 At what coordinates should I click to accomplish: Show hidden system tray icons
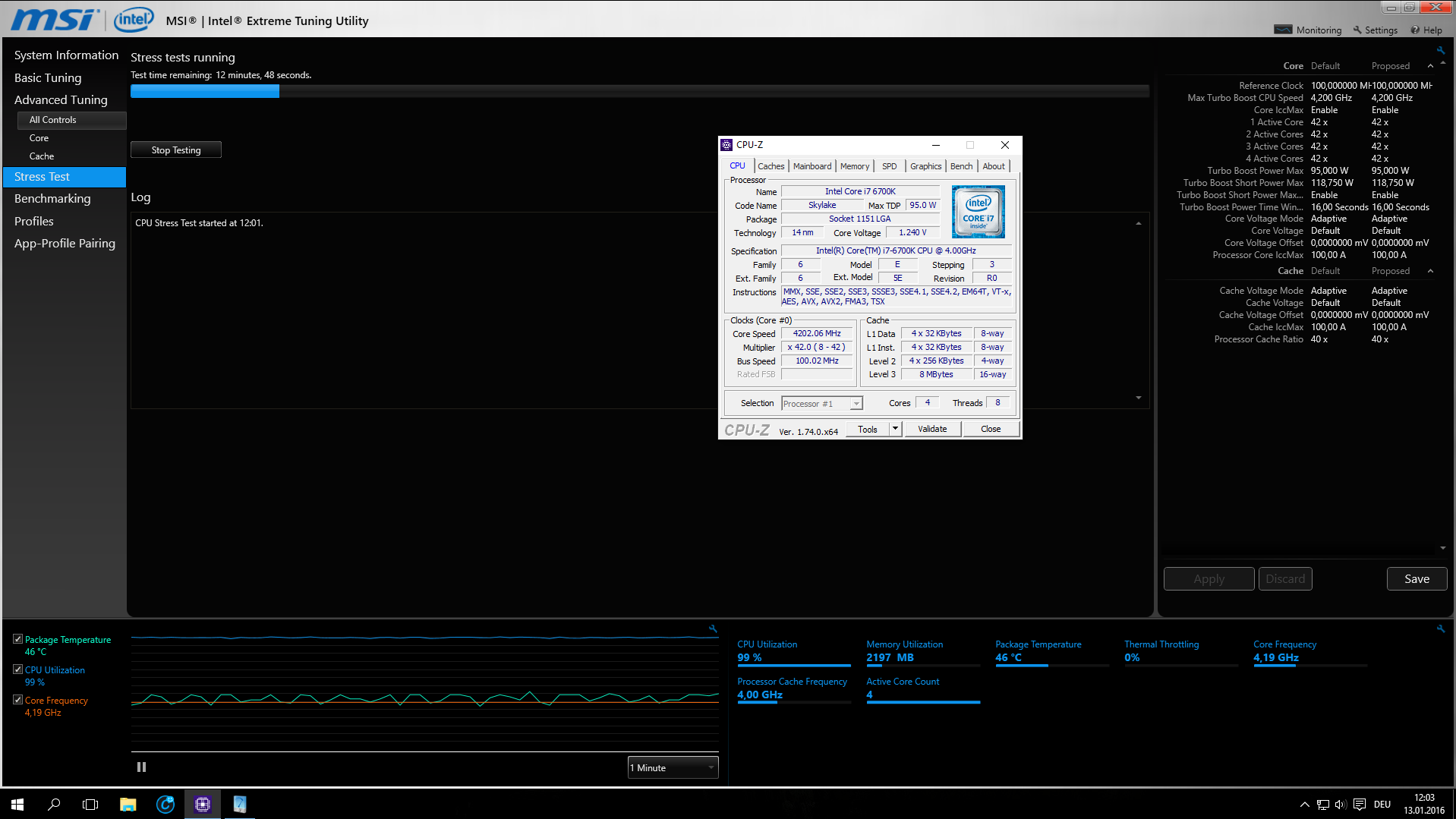[x=1305, y=805]
